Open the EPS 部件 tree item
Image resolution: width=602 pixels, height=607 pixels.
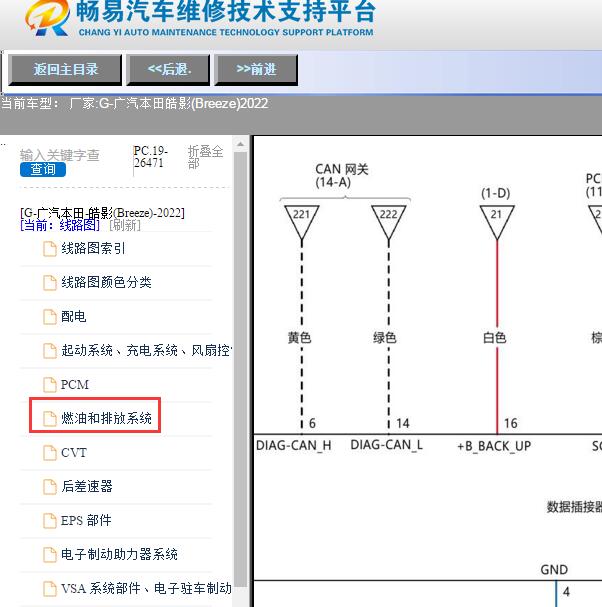86,521
